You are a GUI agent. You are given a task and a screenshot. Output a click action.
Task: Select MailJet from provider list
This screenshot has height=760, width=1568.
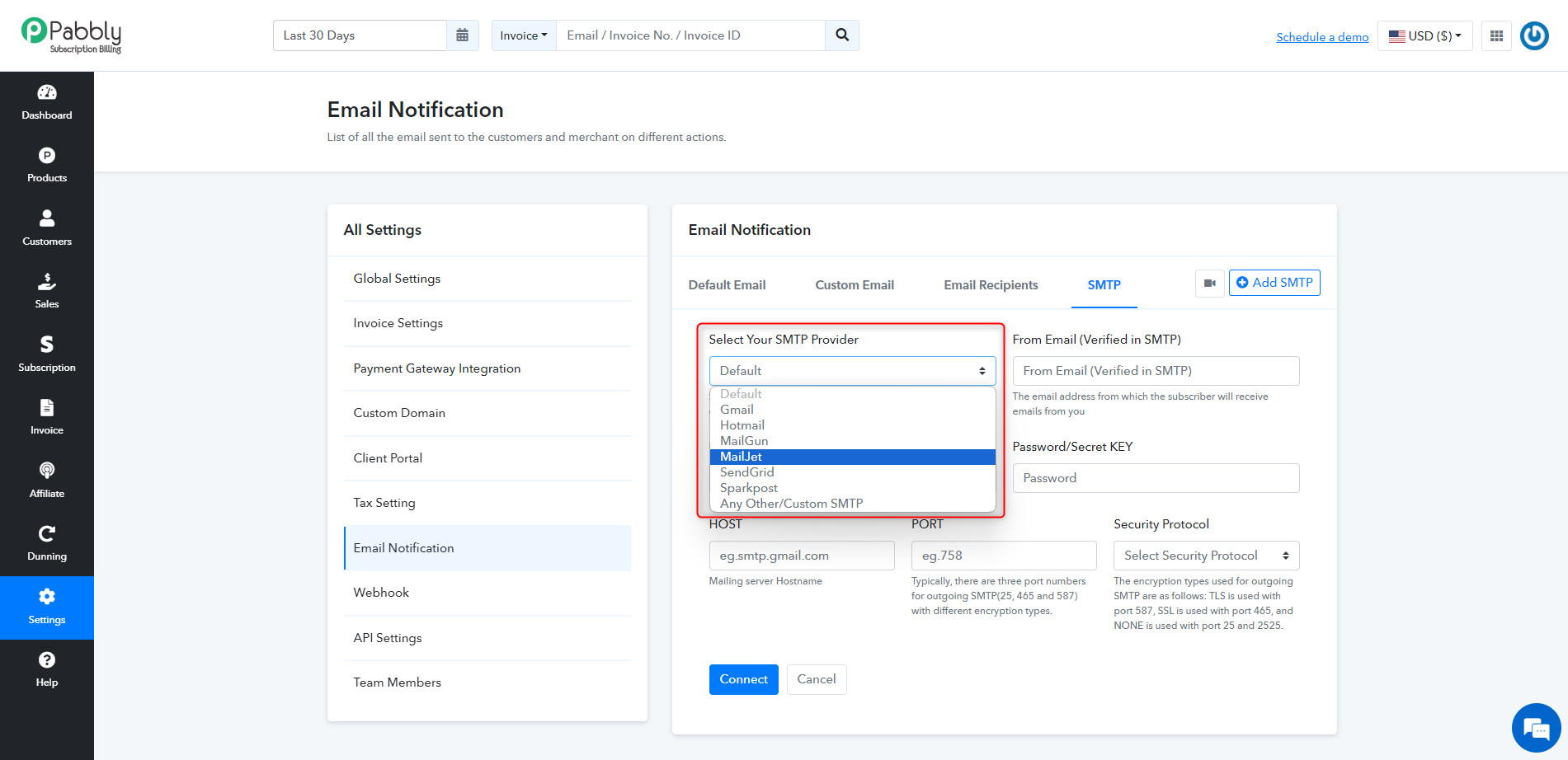point(852,457)
